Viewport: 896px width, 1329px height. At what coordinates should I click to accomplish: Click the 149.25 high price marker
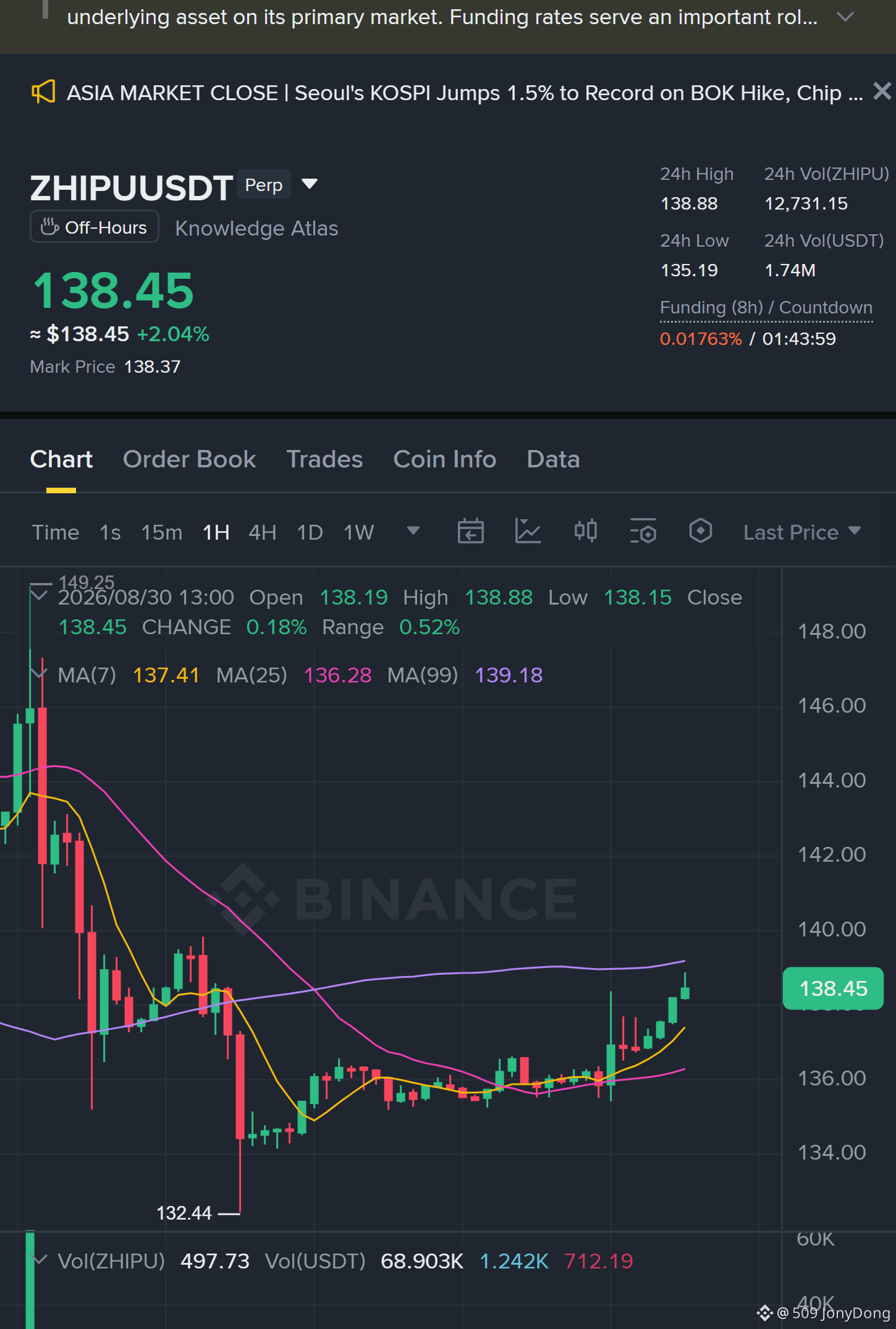87,582
